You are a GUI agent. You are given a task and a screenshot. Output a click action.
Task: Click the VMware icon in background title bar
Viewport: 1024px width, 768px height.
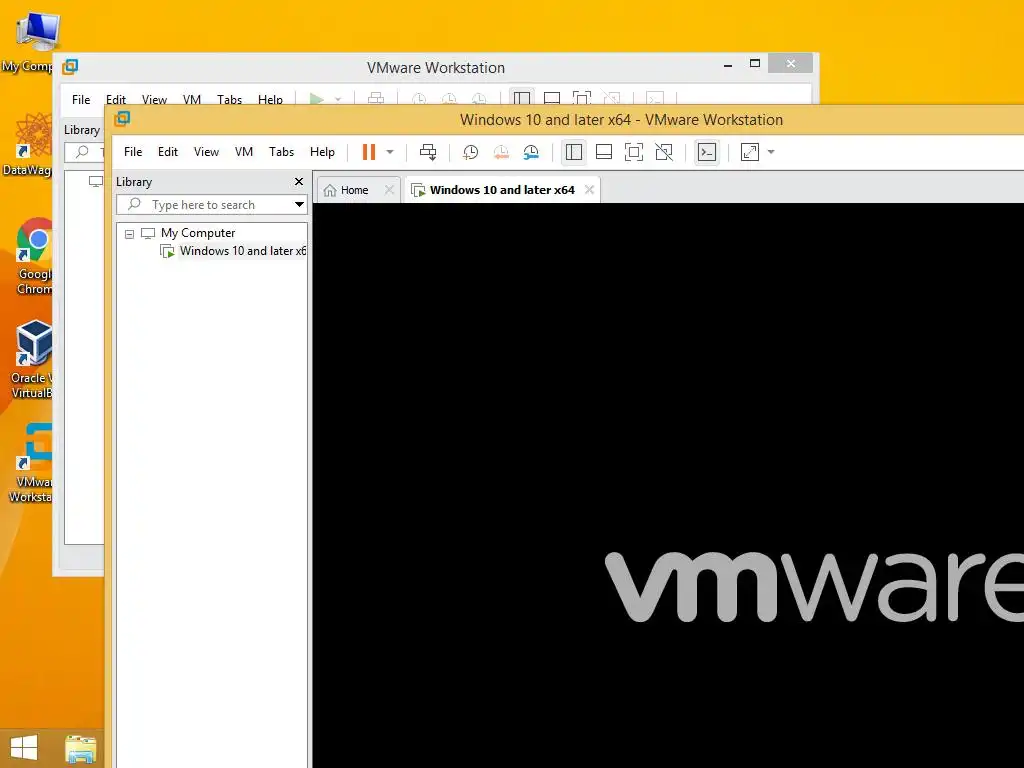pyautogui.click(x=70, y=67)
